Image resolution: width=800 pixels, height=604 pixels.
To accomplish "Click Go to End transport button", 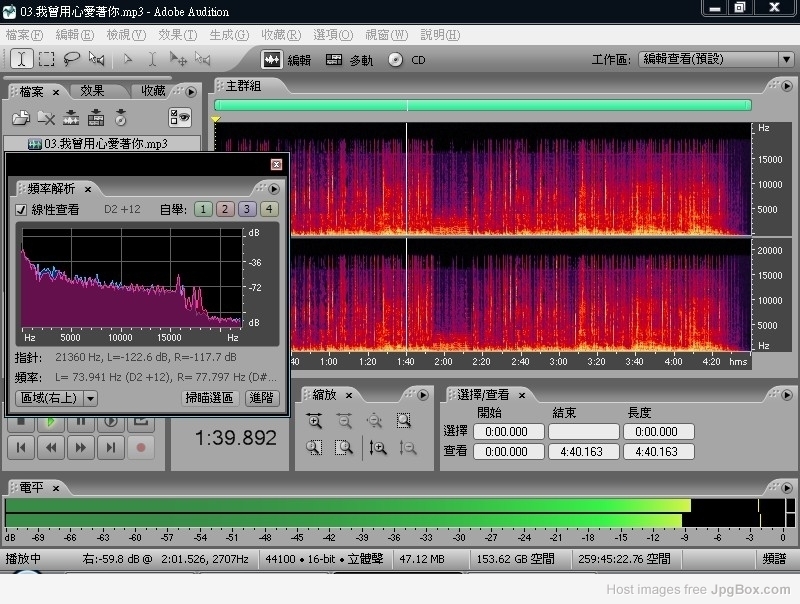I will (112, 447).
